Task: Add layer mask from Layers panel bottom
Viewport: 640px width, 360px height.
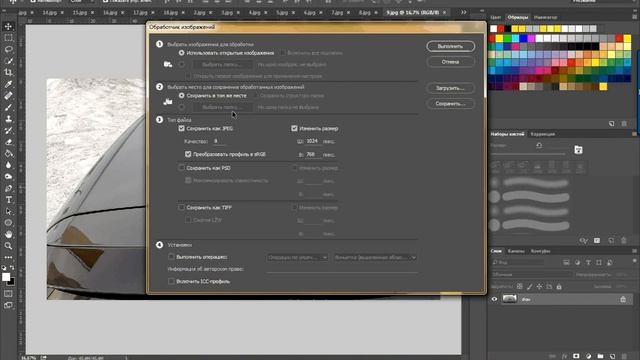Action: tap(576, 356)
